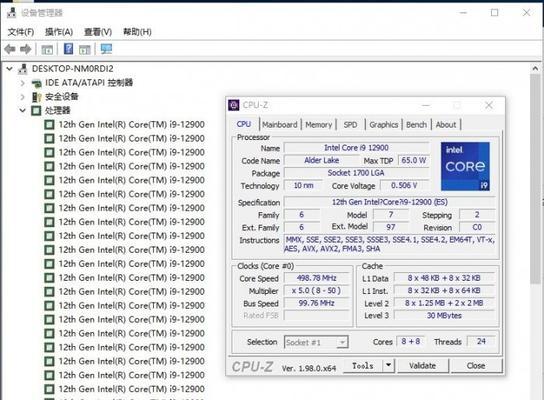Click the properties pane toolbar icon
The image size is (544, 400).
coord(85,50)
